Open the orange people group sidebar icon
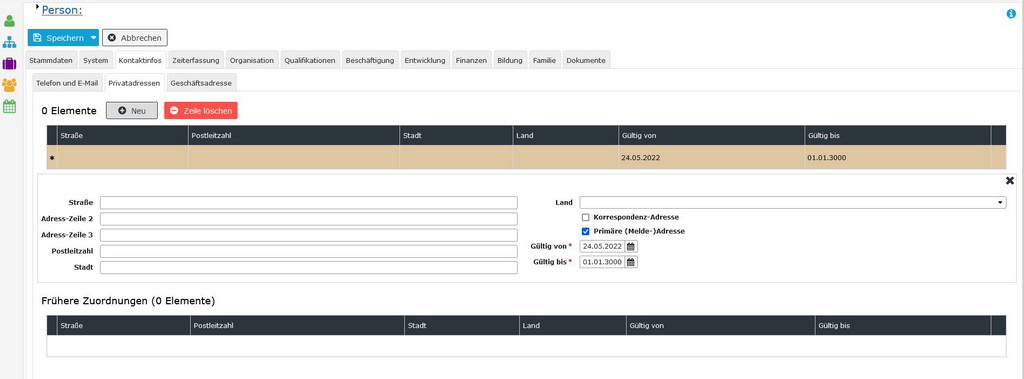The width and height of the screenshot is (1024, 379). click(9, 85)
